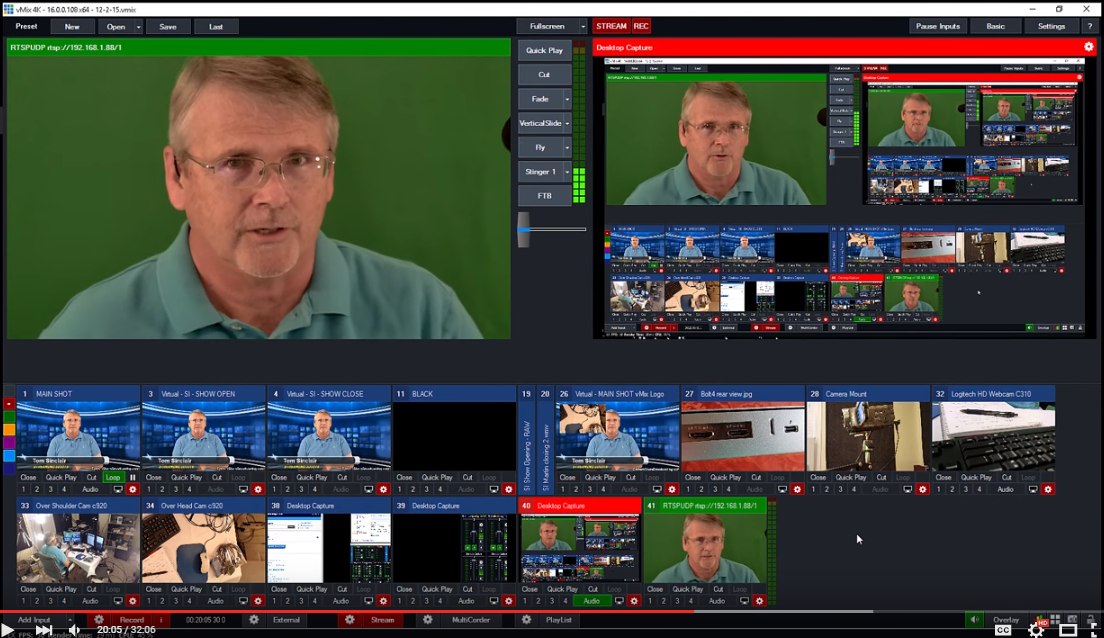1104x638 pixels.
Task: Open the red gear on Desktop Capture preview header
Action: [x=1088, y=46]
